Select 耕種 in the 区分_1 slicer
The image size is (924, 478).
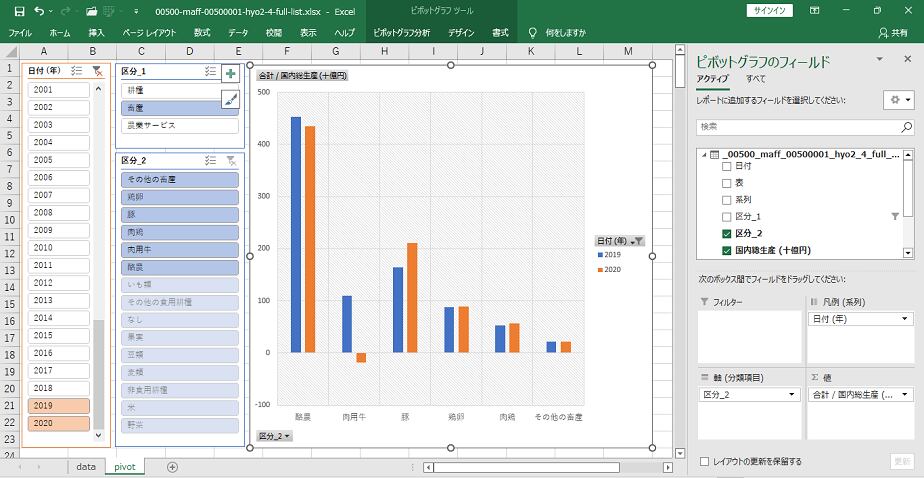[x=179, y=90]
